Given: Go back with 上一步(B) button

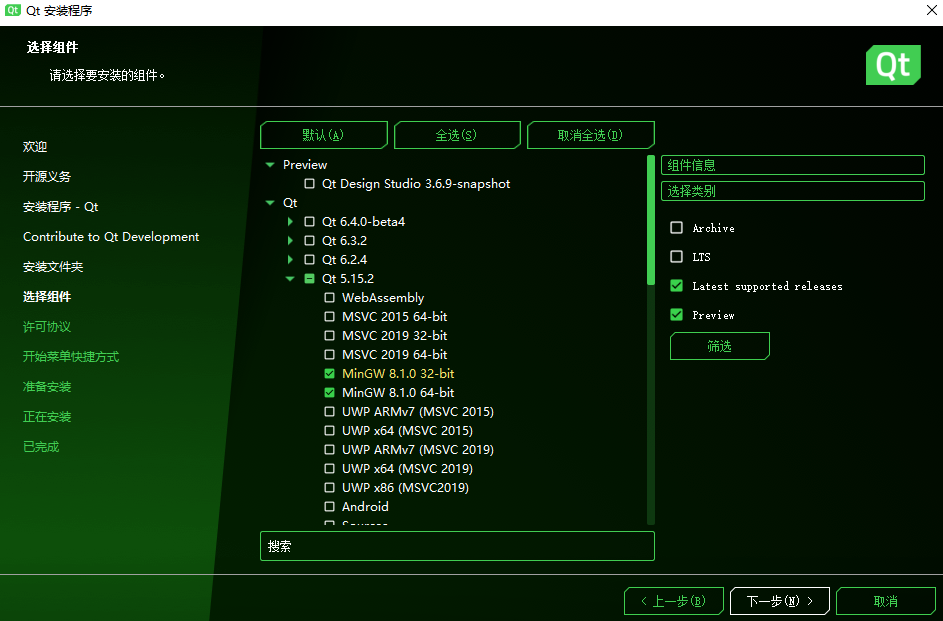Looking at the screenshot, I should [x=674, y=601].
